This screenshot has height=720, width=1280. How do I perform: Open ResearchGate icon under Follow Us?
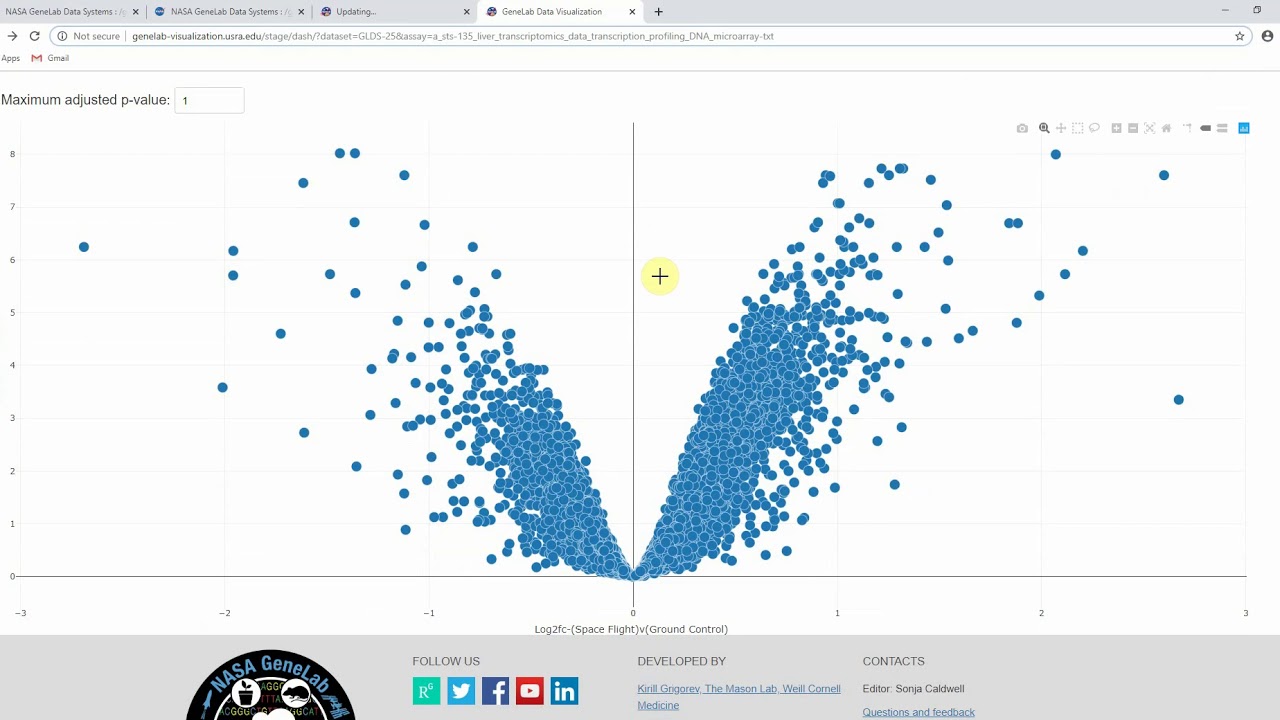point(427,691)
